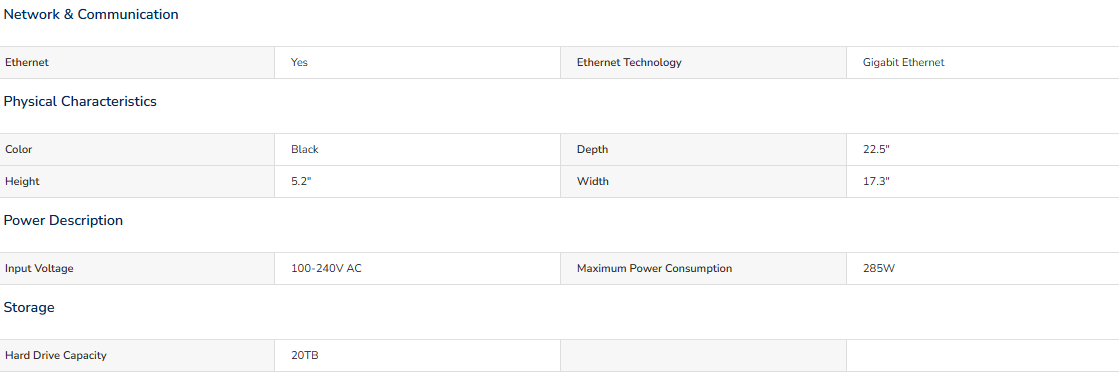
Task: Click the Network & Communication section heading
Action: (91, 14)
